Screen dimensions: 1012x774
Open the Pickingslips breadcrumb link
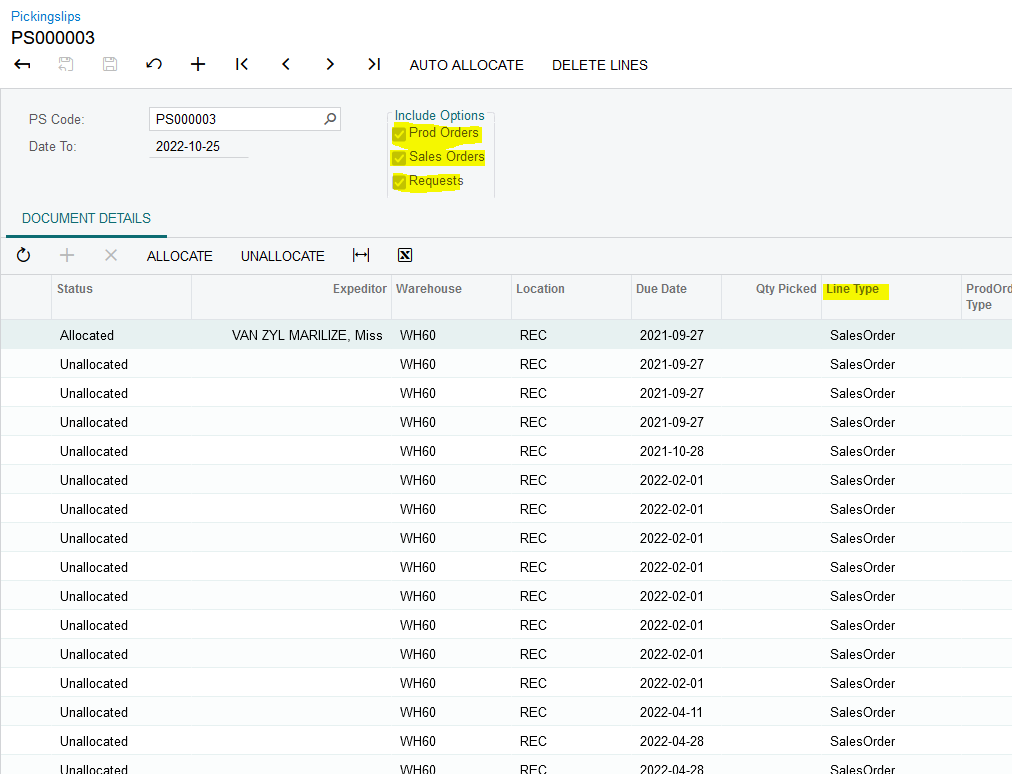[46, 16]
